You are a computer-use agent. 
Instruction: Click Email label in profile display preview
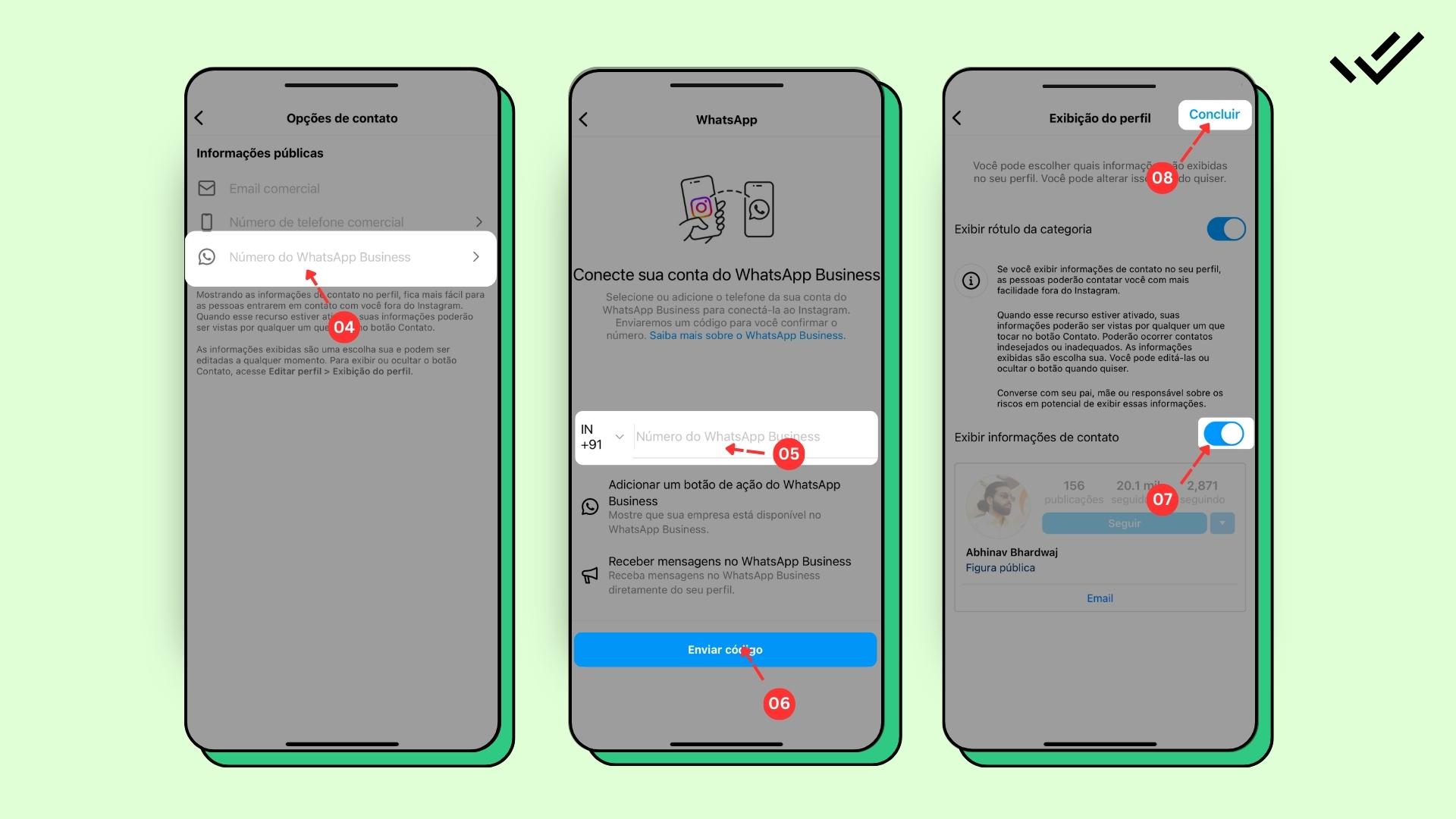click(1099, 597)
